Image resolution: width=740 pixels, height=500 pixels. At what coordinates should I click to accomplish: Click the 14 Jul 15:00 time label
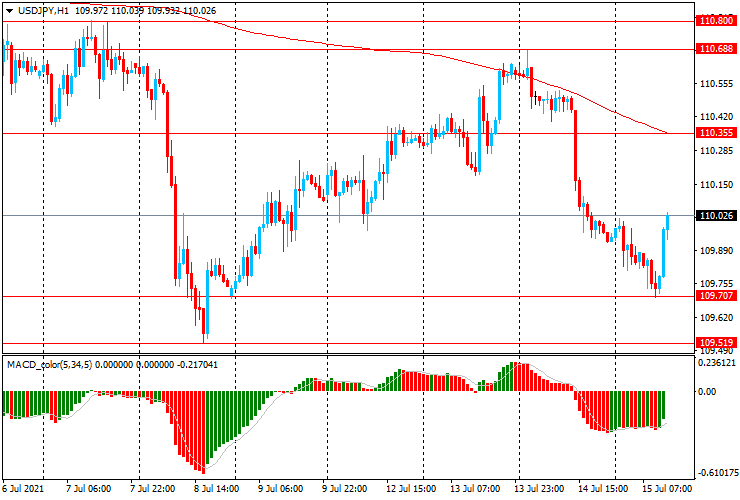(603, 488)
